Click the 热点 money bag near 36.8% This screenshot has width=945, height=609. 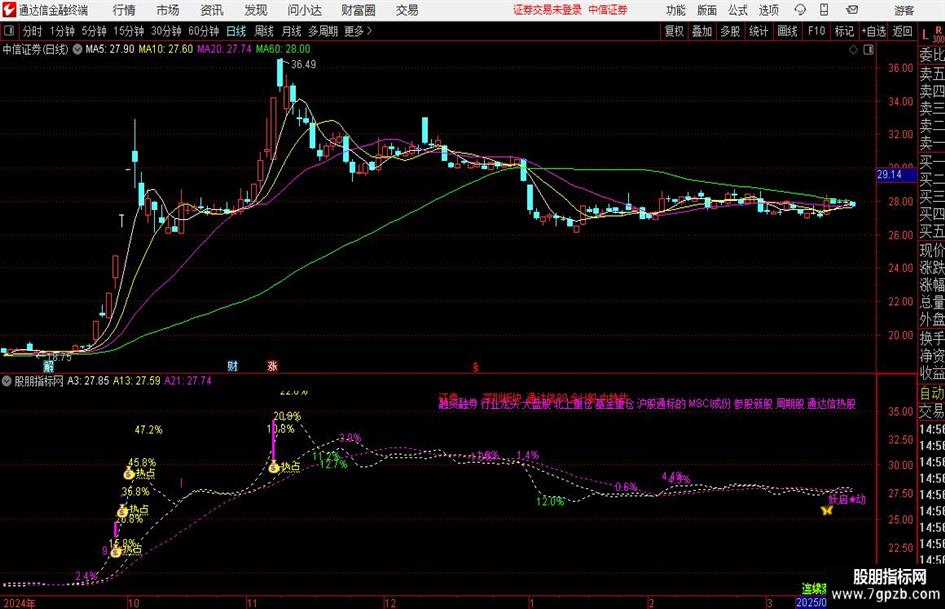coord(123,511)
